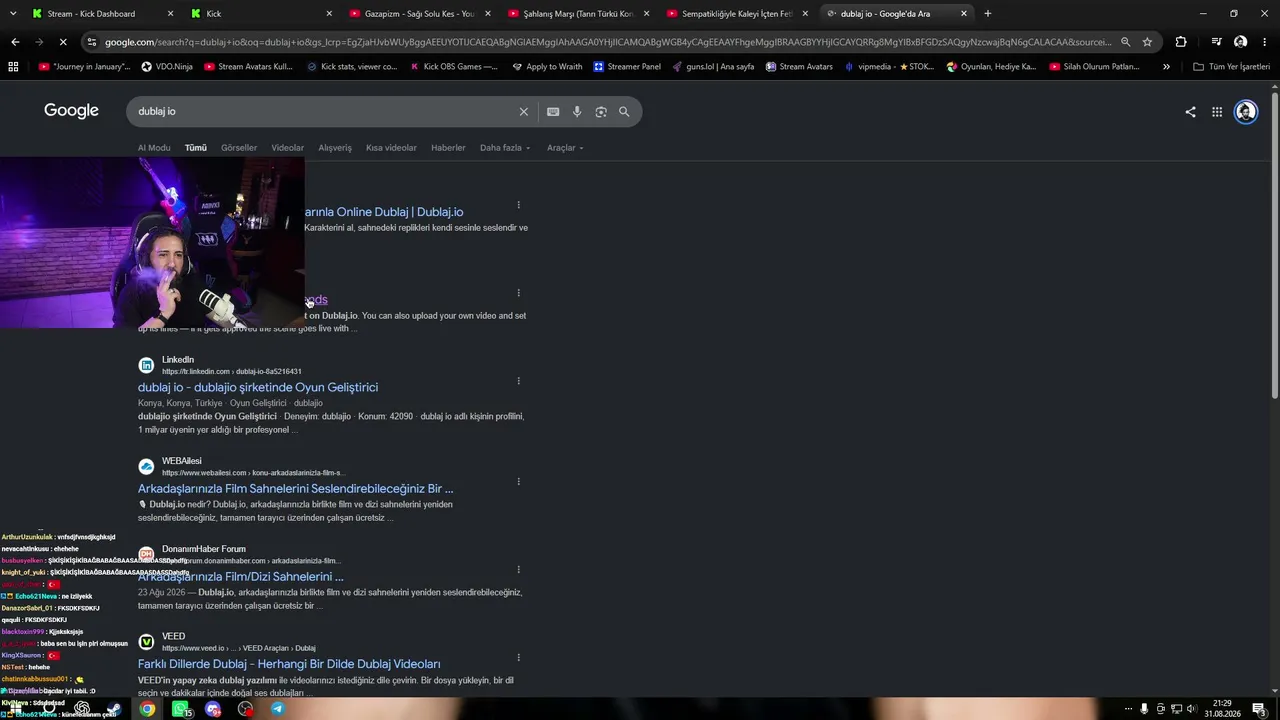Go back to the previous page
This screenshot has height=720, width=1280.
tap(15, 42)
